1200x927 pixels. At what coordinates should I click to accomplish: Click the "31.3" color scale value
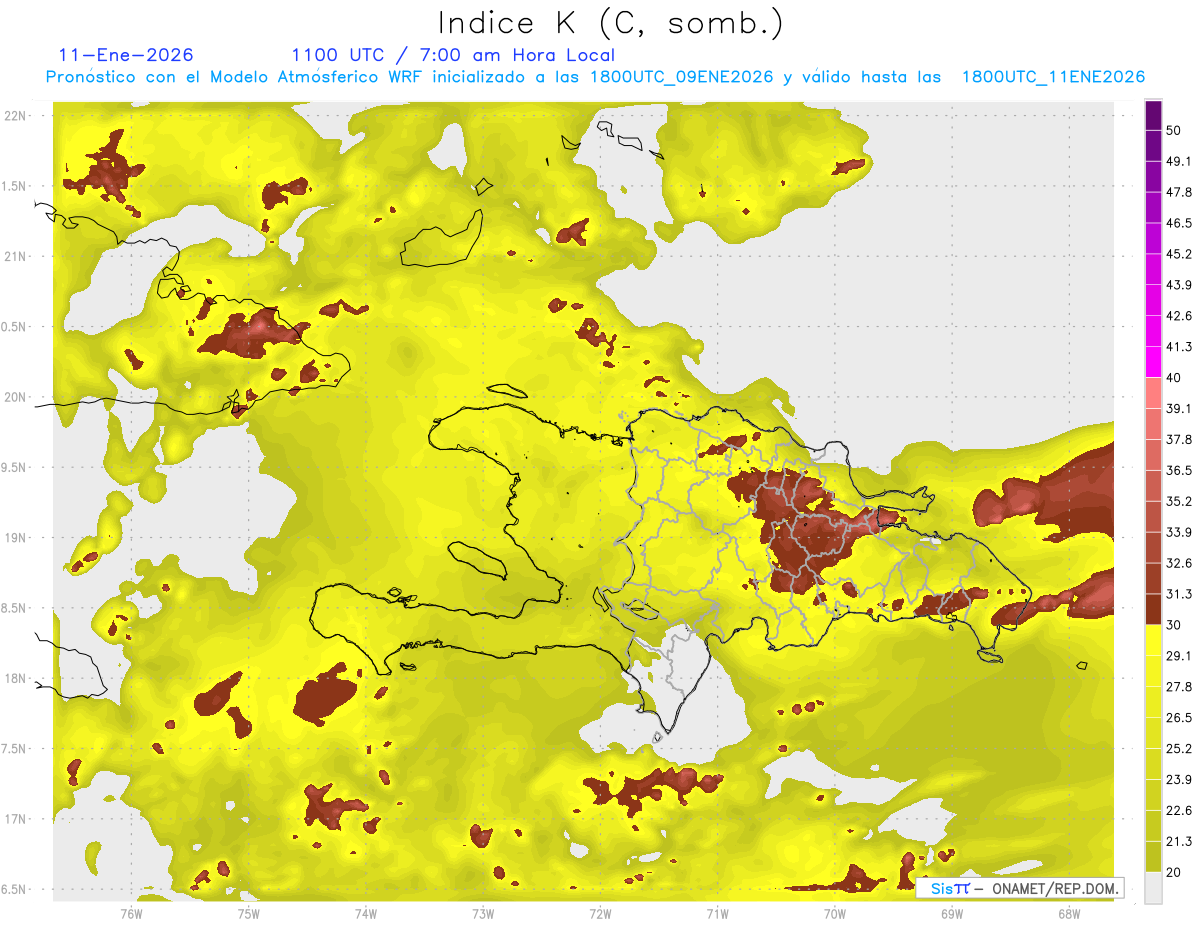click(1178, 594)
